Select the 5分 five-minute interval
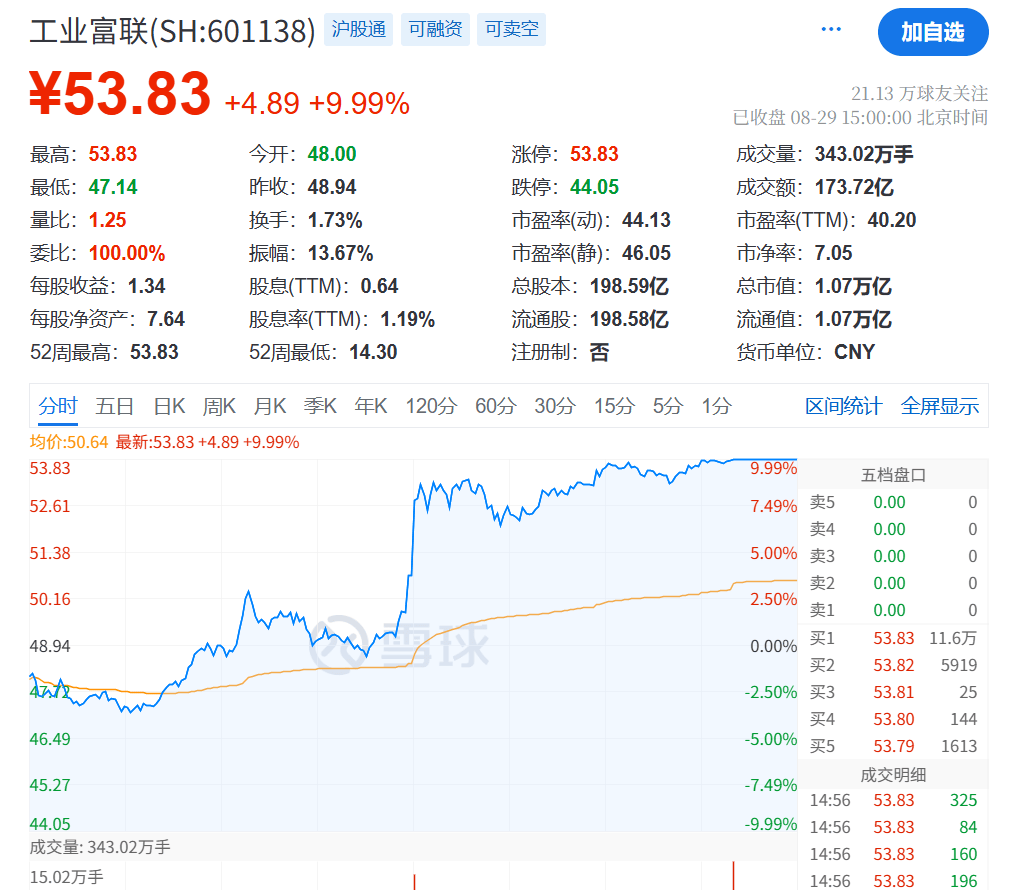Image resolution: width=1032 pixels, height=890 pixels. point(667,406)
